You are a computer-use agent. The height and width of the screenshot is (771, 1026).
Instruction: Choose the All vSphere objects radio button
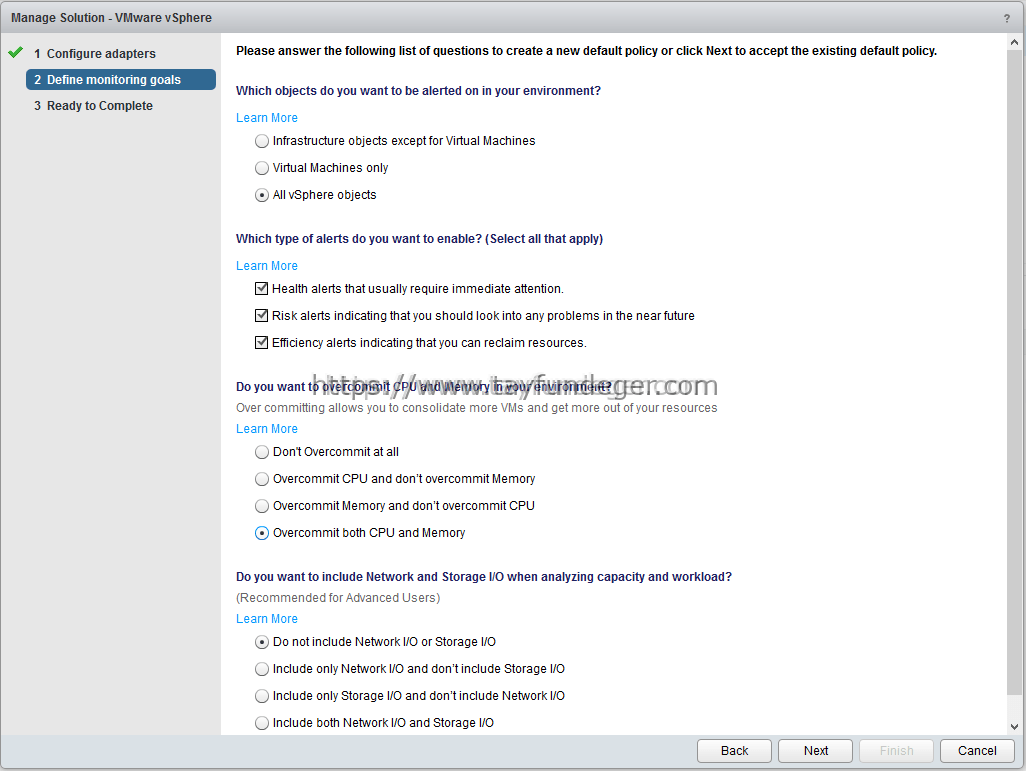(262, 195)
